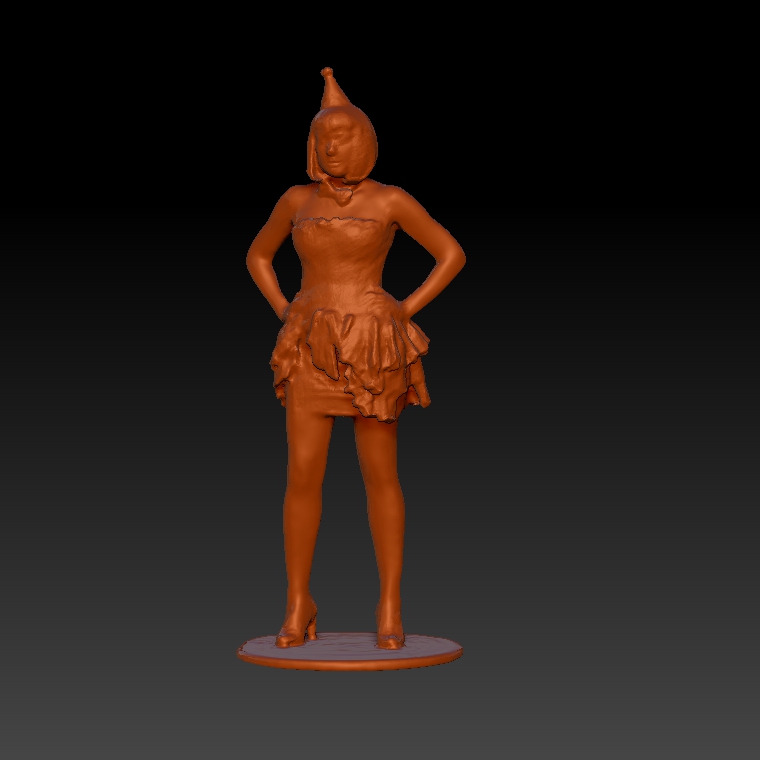The image size is (760, 760).
Task: Click the bow tie at the neck
Action: click(340, 189)
